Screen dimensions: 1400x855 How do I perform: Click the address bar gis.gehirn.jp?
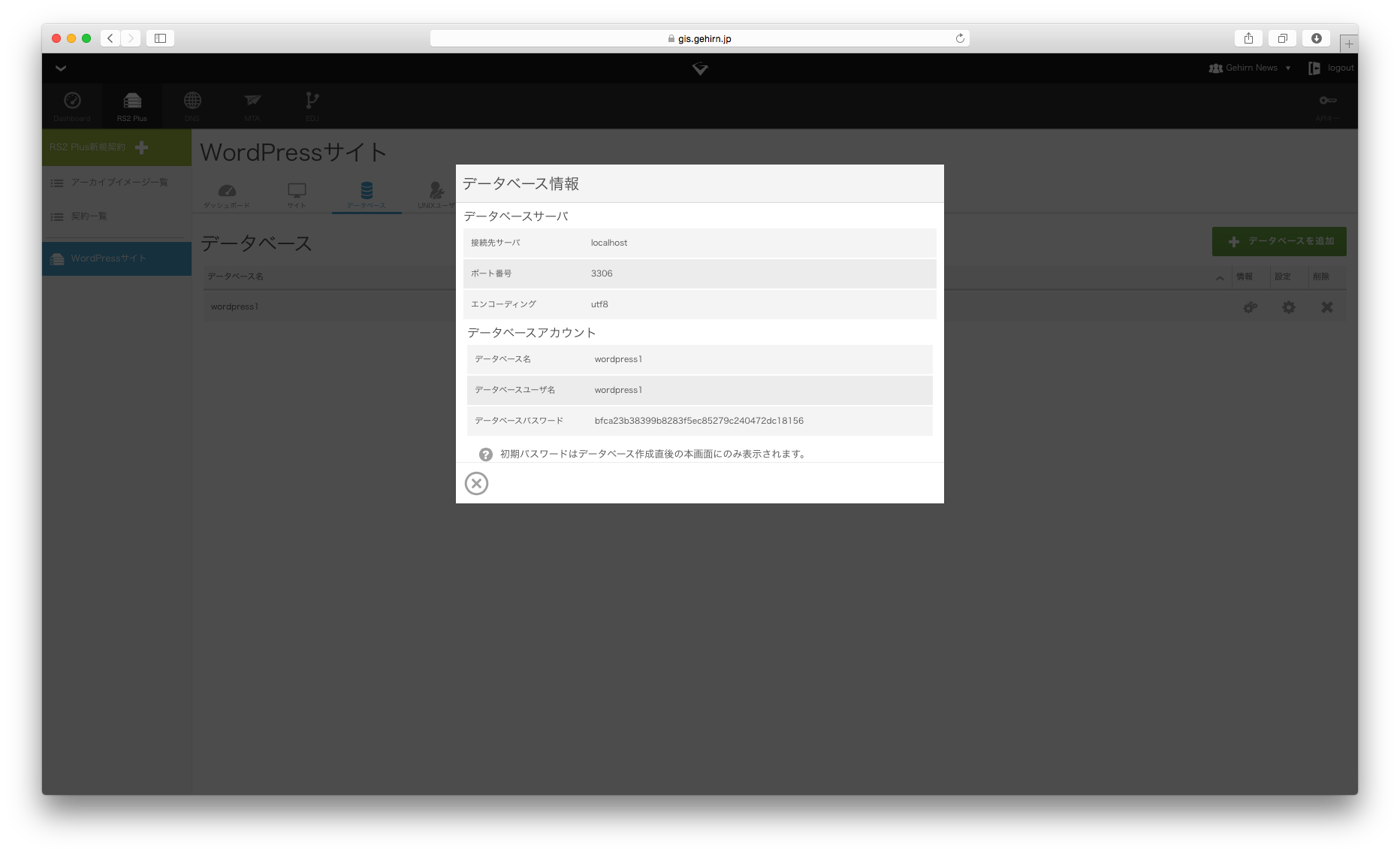(x=699, y=38)
